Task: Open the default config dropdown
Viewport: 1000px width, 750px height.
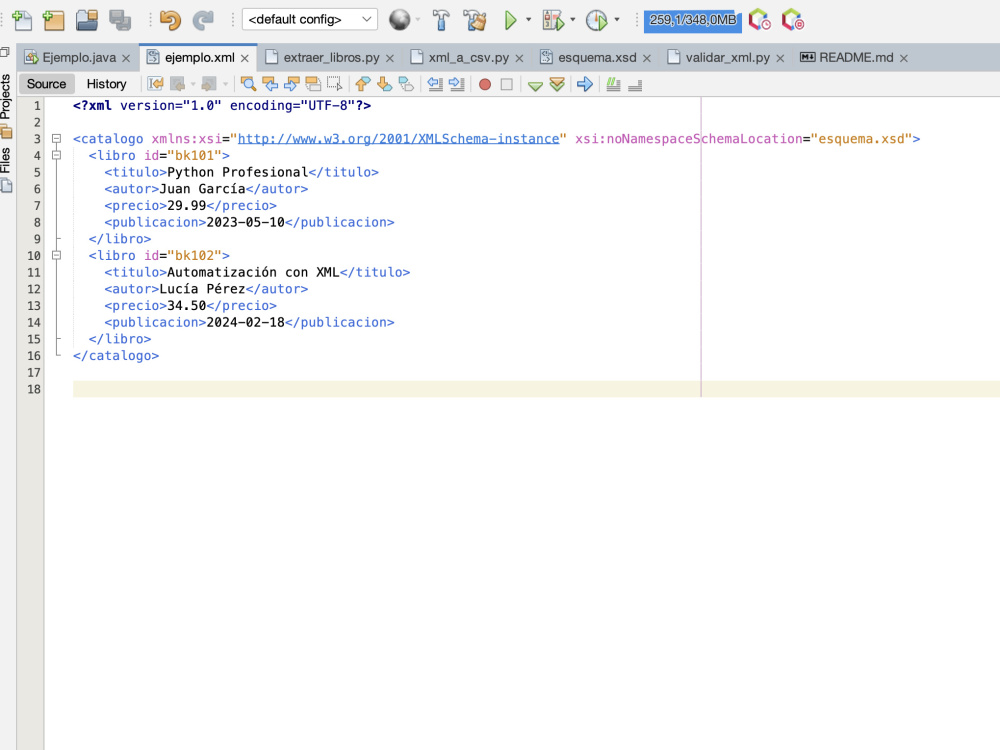Action: point(310,19)
